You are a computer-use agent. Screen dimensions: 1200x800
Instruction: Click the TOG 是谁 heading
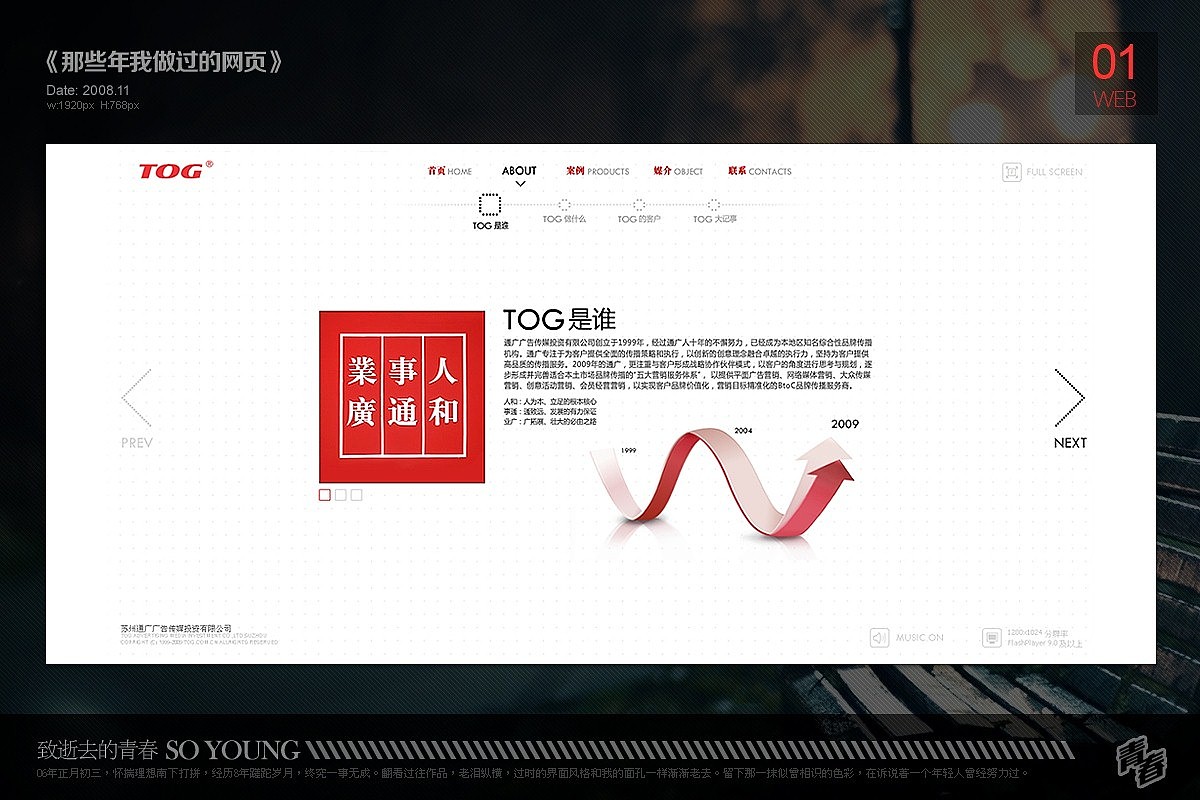point(559,320)
